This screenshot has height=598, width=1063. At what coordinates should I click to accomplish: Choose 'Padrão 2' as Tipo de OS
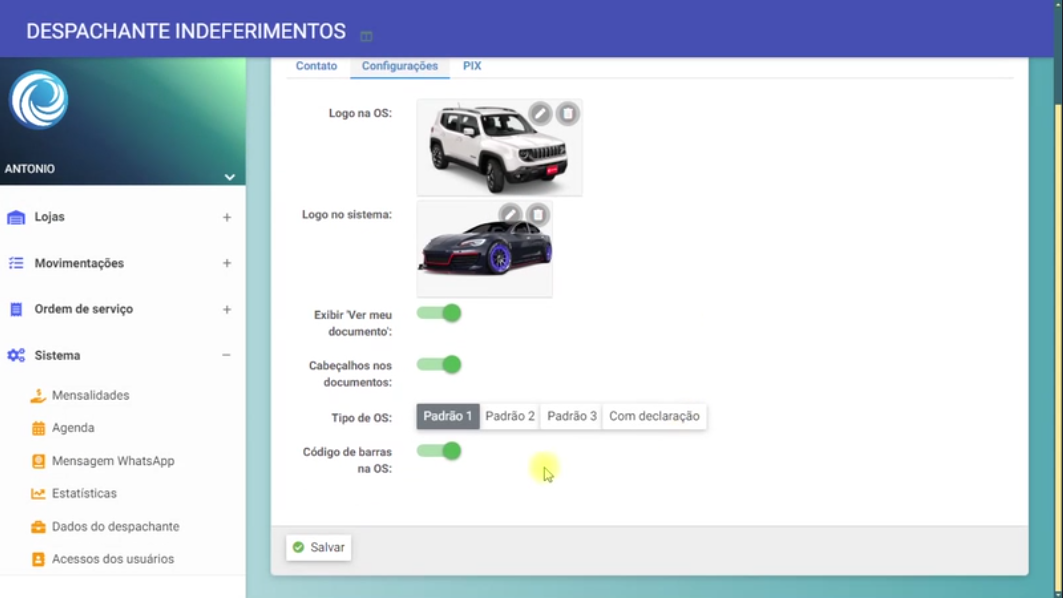pyautogui.click(x=510, y=416)
